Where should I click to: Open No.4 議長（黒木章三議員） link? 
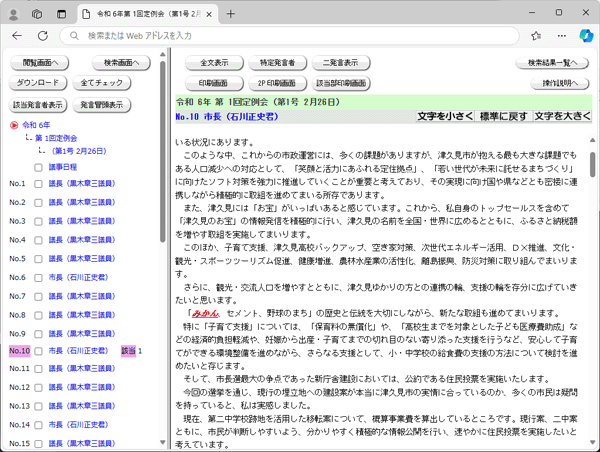[82, 240]
